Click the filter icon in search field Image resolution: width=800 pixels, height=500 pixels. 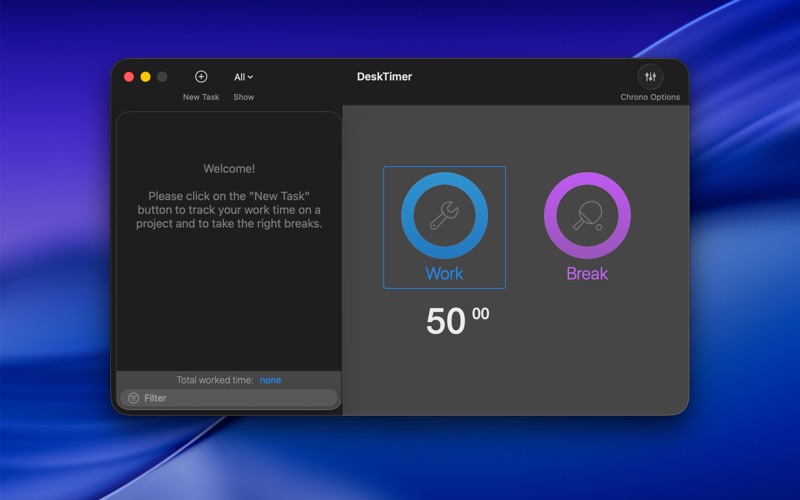(x=134, y=398)
